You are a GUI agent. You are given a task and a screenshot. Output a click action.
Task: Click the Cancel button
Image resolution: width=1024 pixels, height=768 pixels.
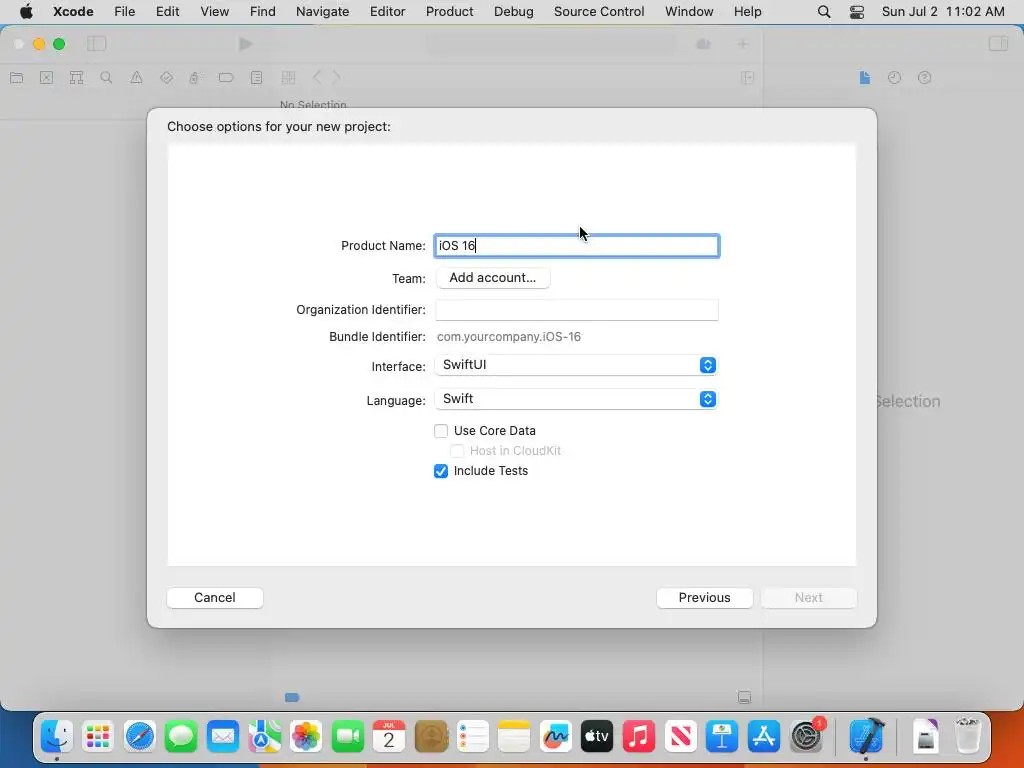(215, 598)
